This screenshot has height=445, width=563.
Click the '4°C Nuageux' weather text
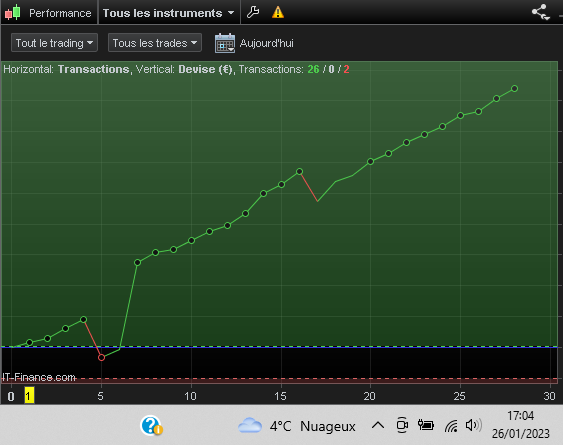point(312,426)
